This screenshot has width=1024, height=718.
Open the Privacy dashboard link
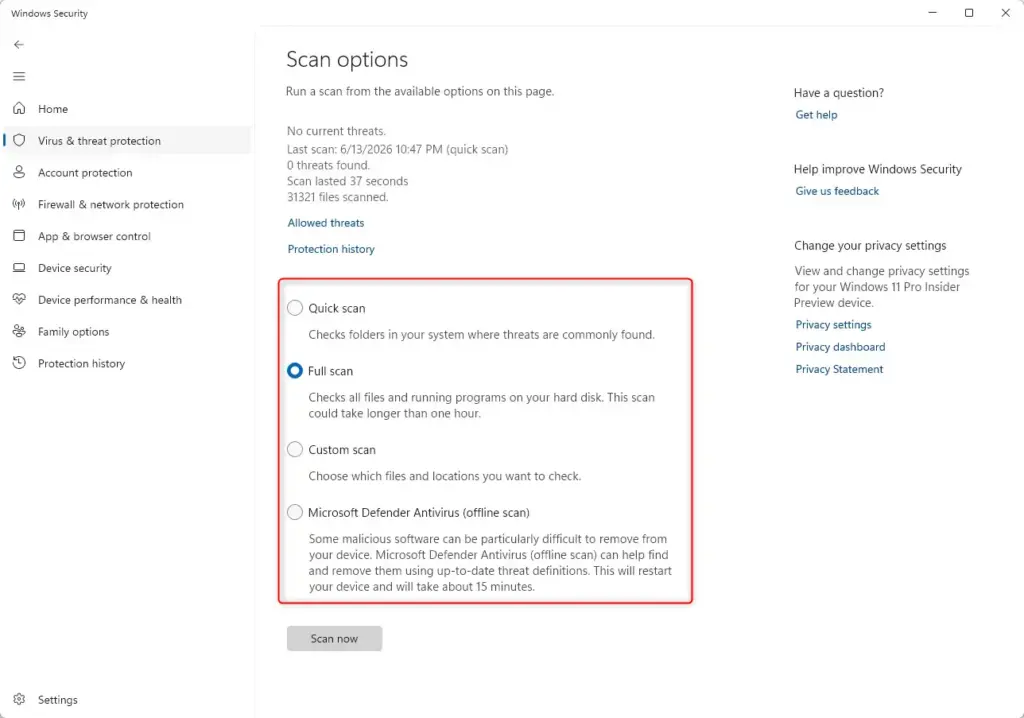point(840,347)
